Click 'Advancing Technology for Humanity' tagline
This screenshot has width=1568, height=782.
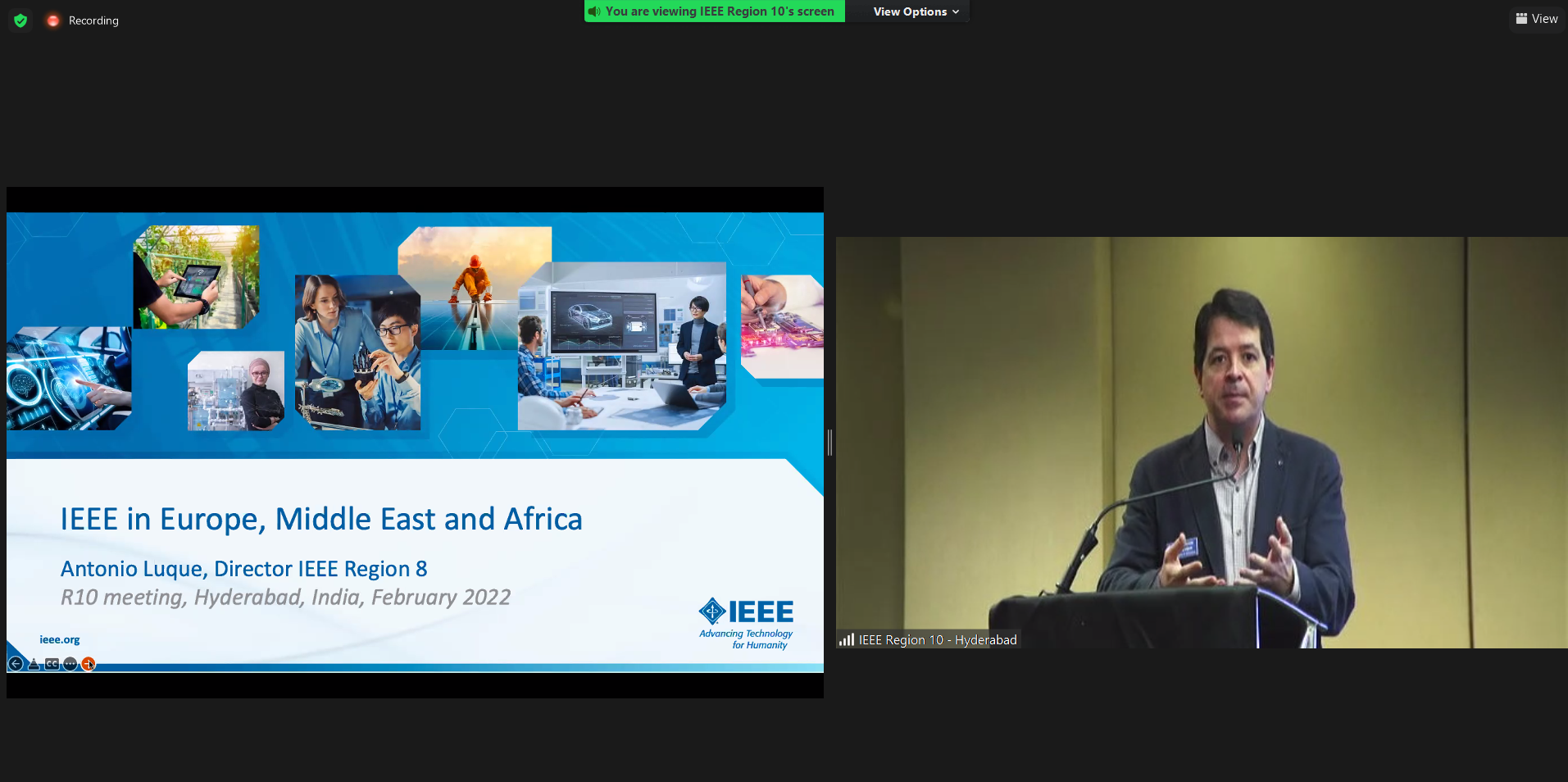(746, 639)
